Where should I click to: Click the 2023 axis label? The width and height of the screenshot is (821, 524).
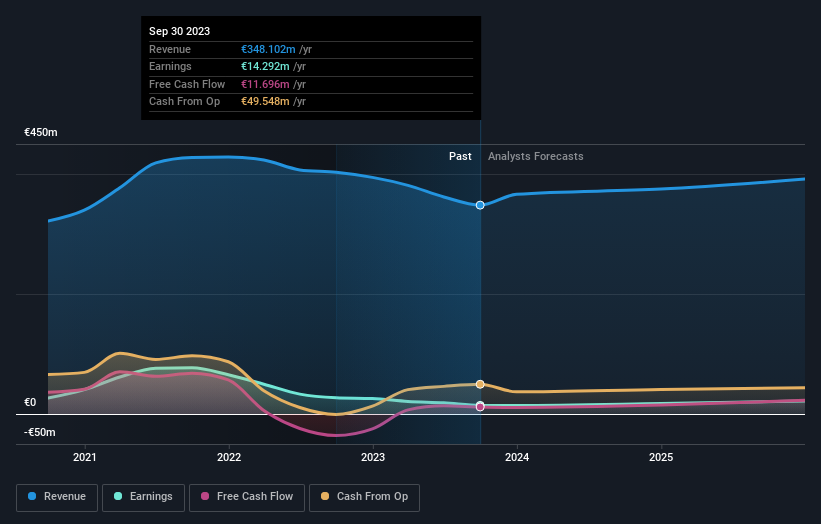pyautogui.click(x=373, y=457)
